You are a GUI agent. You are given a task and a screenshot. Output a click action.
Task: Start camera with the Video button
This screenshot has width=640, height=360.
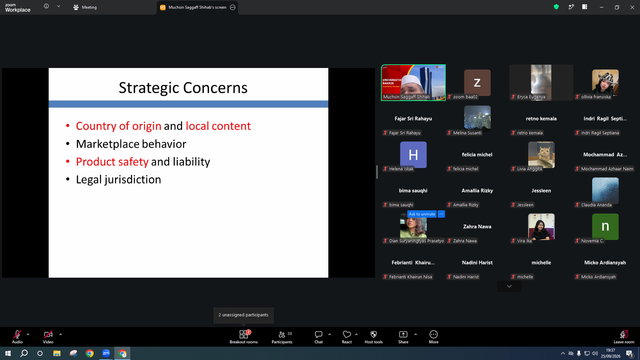click(48, 337)
